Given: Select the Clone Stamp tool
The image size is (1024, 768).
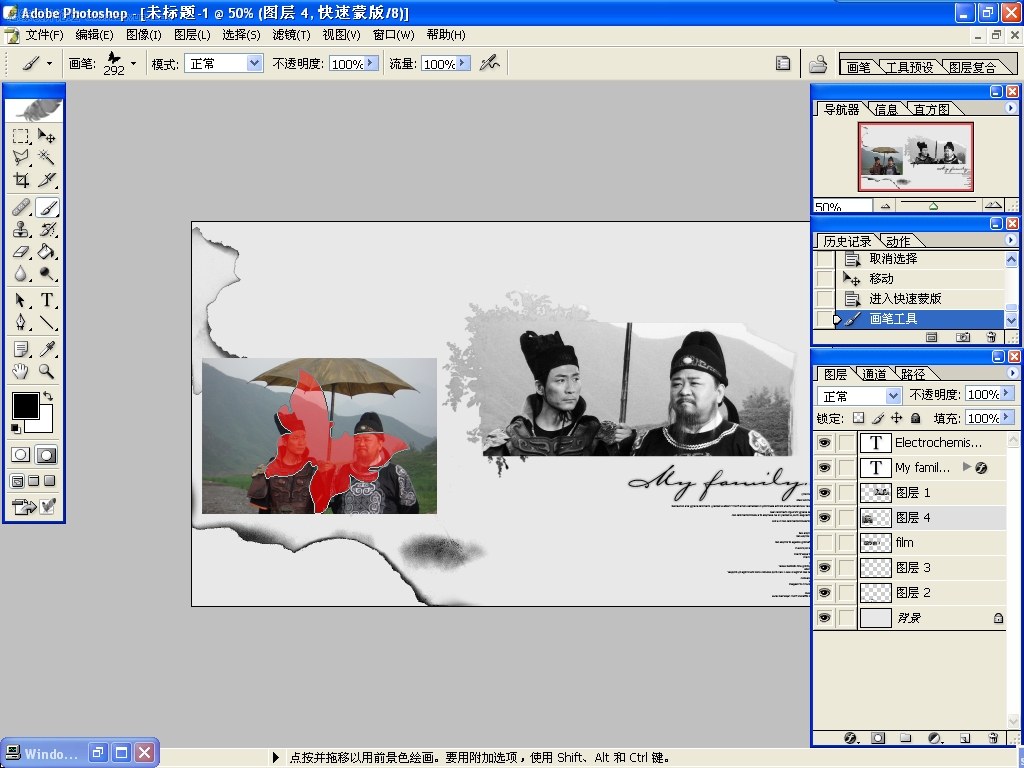Looking at the screenshot, I should tap(21, 229).
